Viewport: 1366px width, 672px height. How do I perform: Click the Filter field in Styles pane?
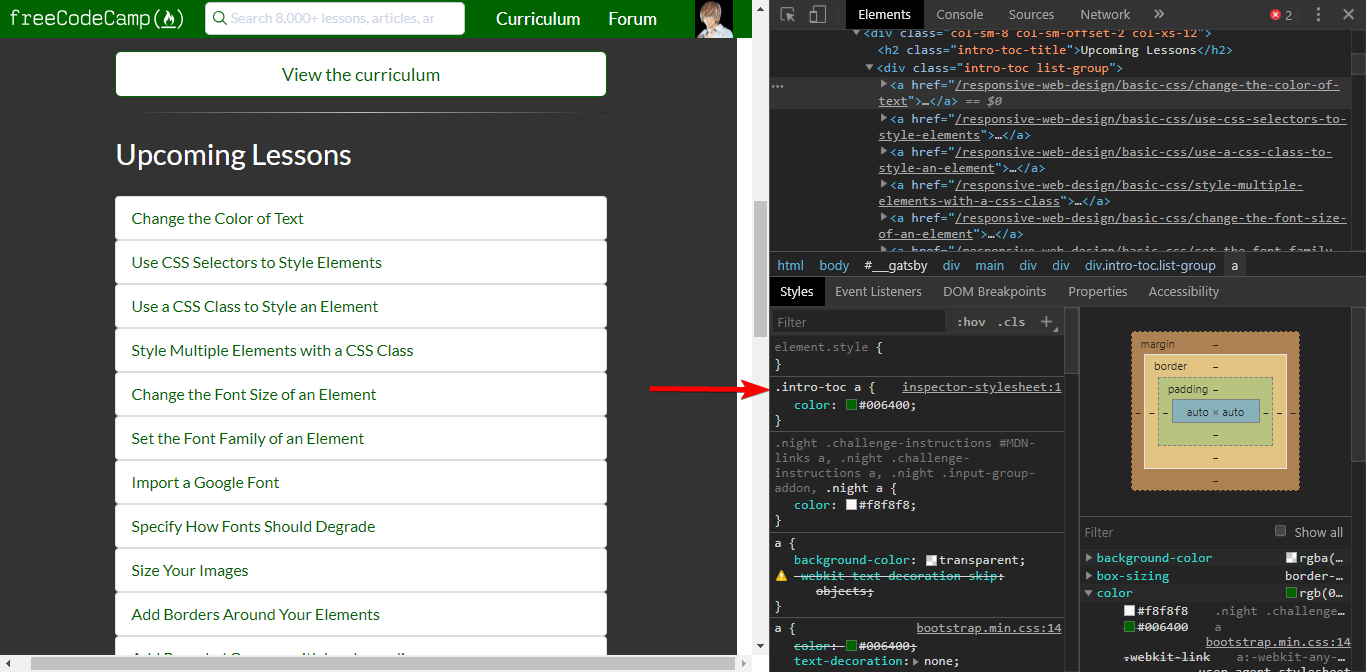coord(858,321)
